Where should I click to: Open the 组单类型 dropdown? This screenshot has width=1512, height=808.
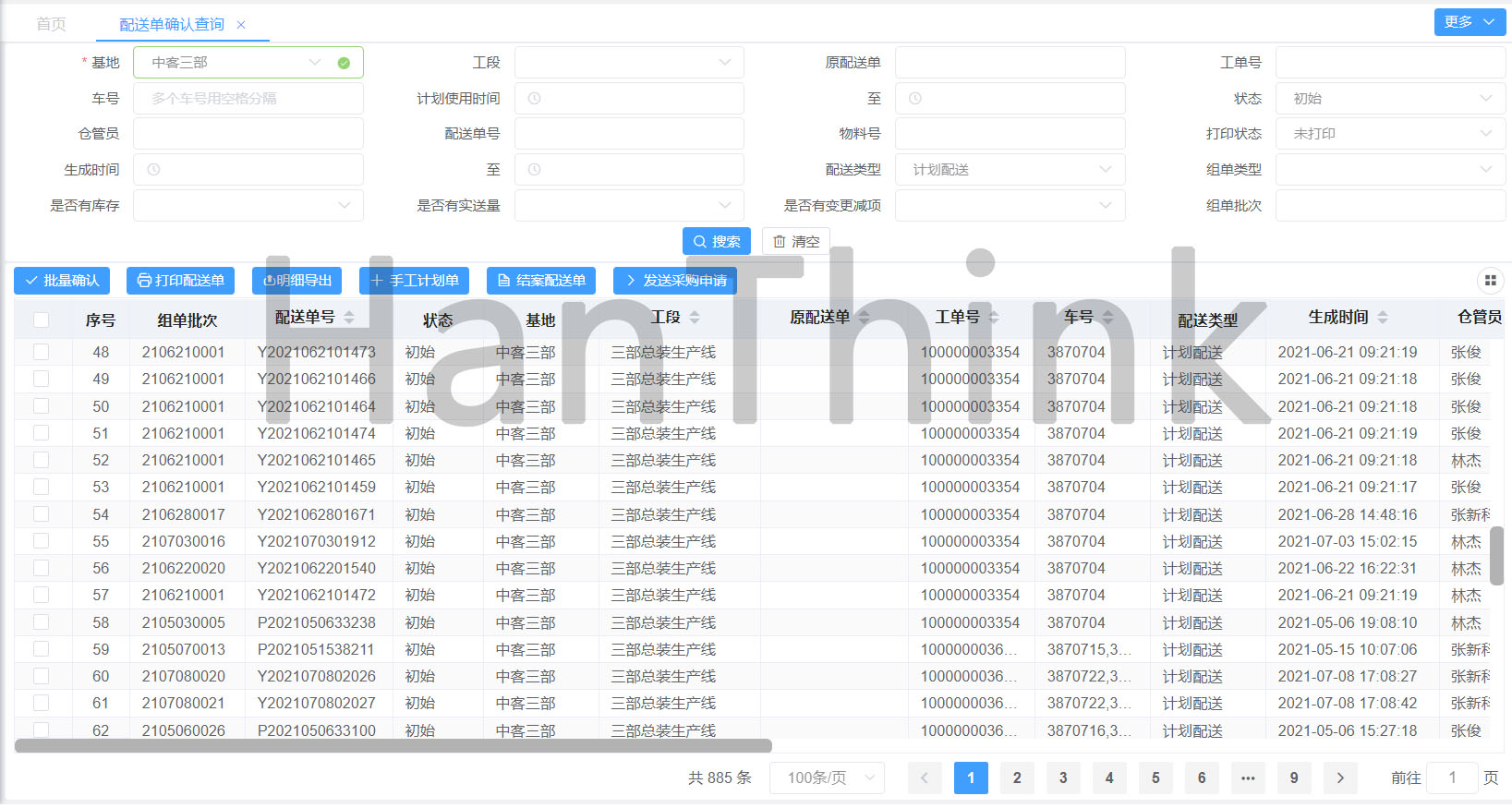pyautogui.click(x=1390, y=170)
